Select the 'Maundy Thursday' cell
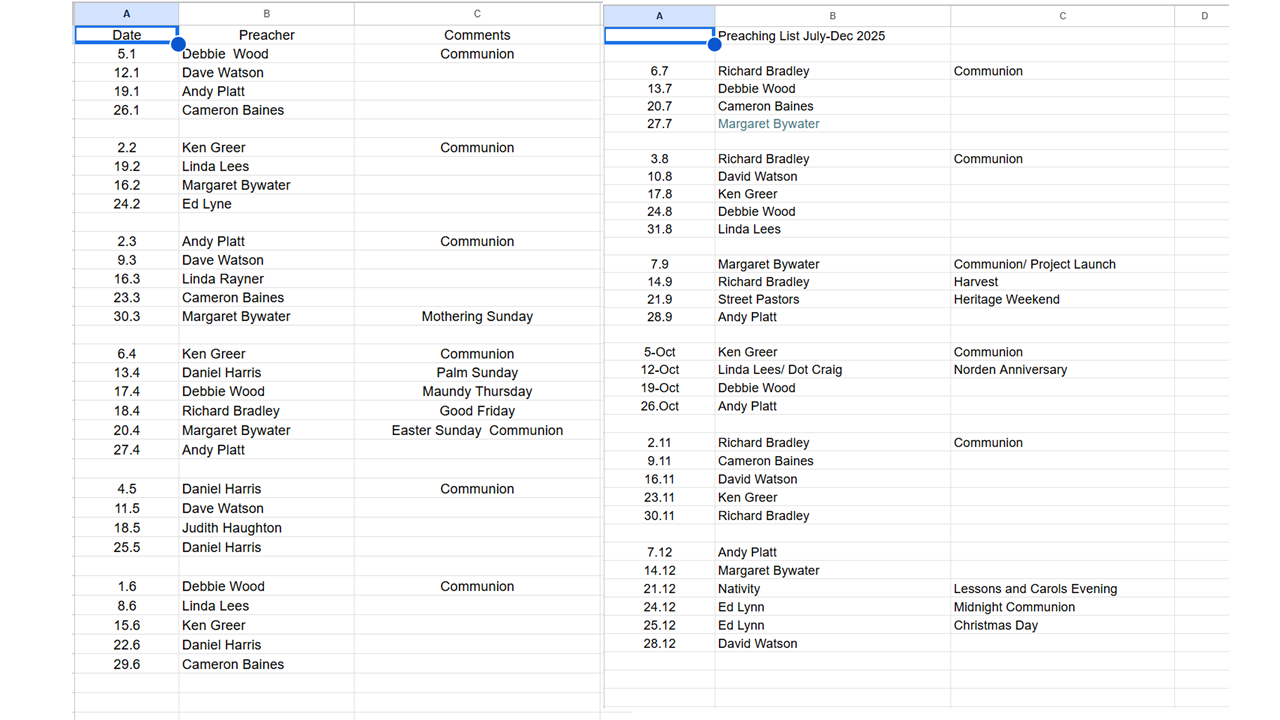The image size is (1280, 720). [477, 391]
